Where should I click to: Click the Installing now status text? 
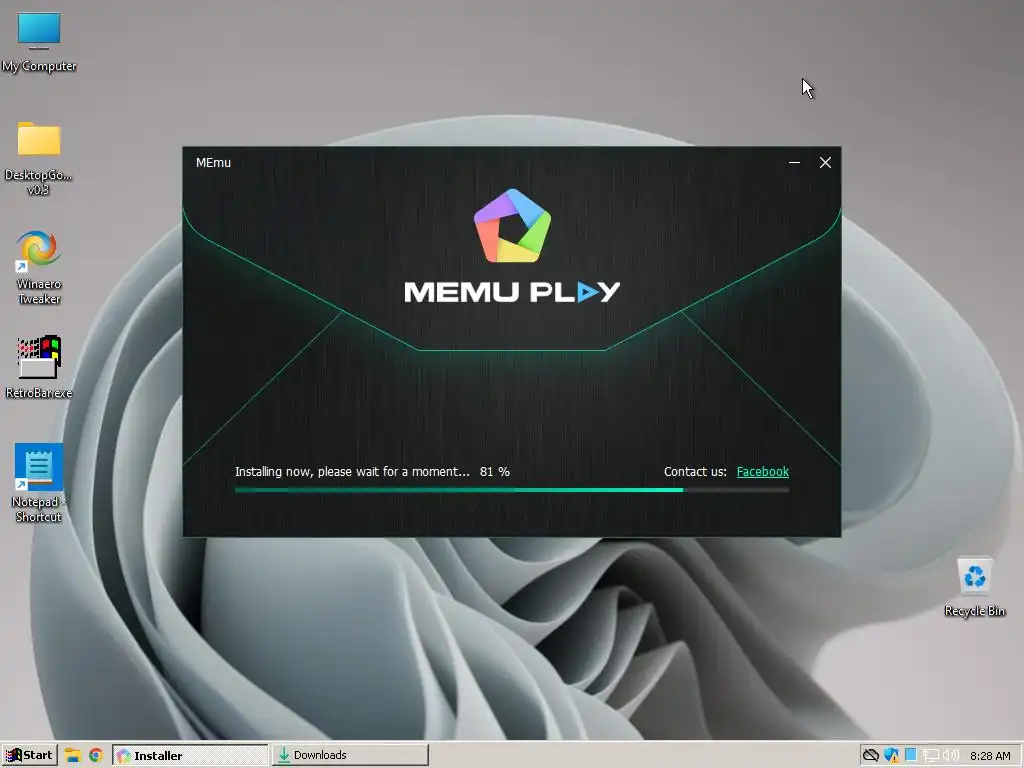[x=352, y=472]
